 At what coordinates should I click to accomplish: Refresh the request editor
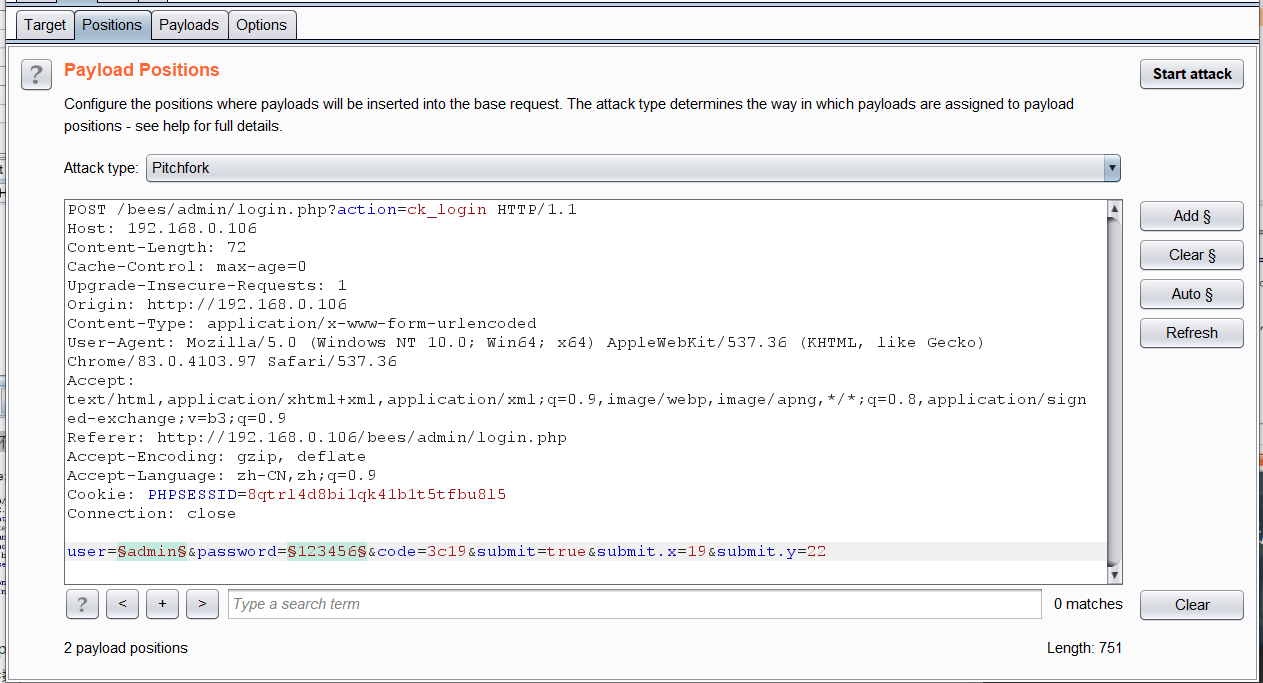pyautogui.click(x=1192, y=333)
